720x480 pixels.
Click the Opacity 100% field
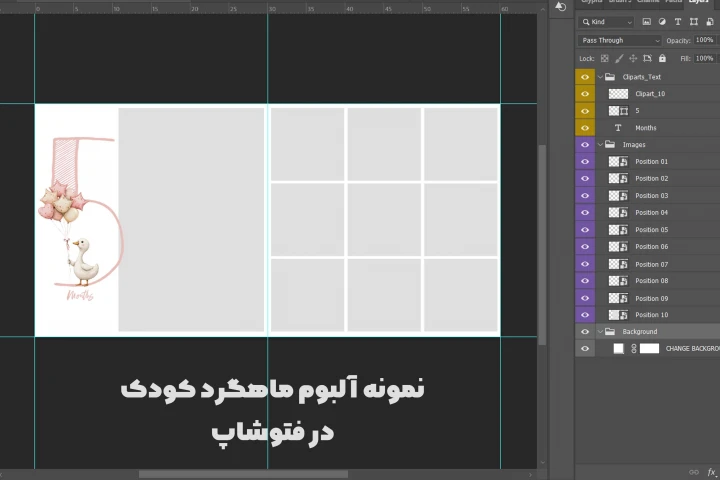(x=704, y=40)
